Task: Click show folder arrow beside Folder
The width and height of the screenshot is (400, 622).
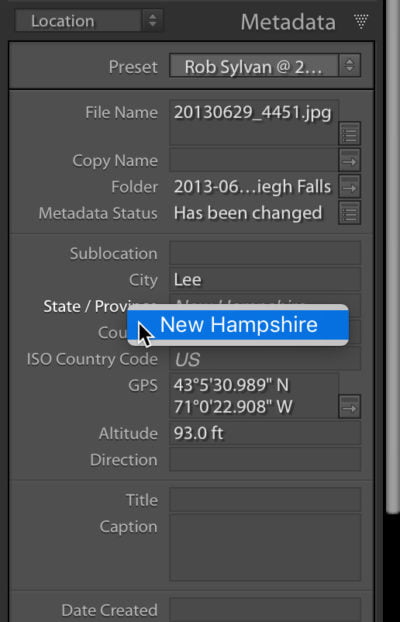Action: [x=350, y=187]
